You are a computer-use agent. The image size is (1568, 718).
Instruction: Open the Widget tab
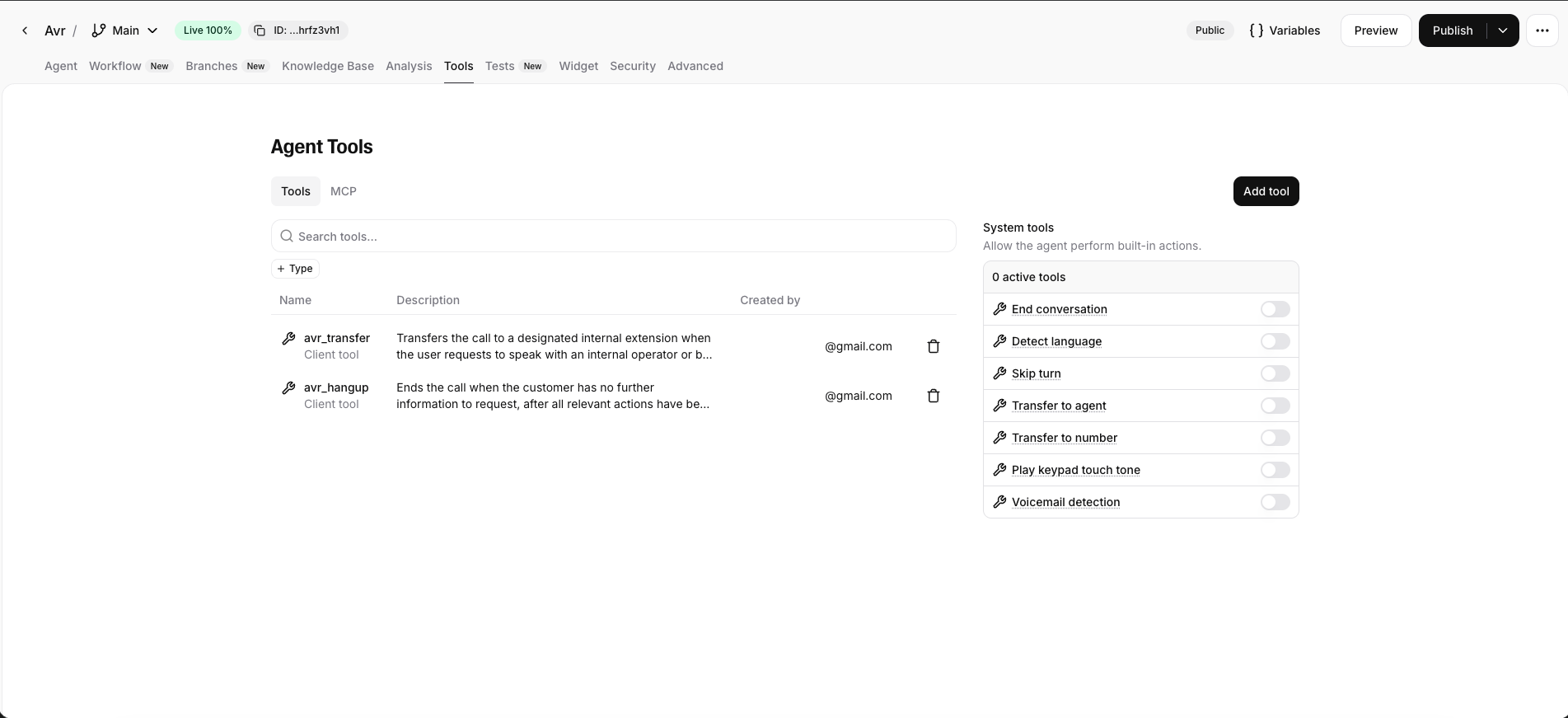(578, 66)
